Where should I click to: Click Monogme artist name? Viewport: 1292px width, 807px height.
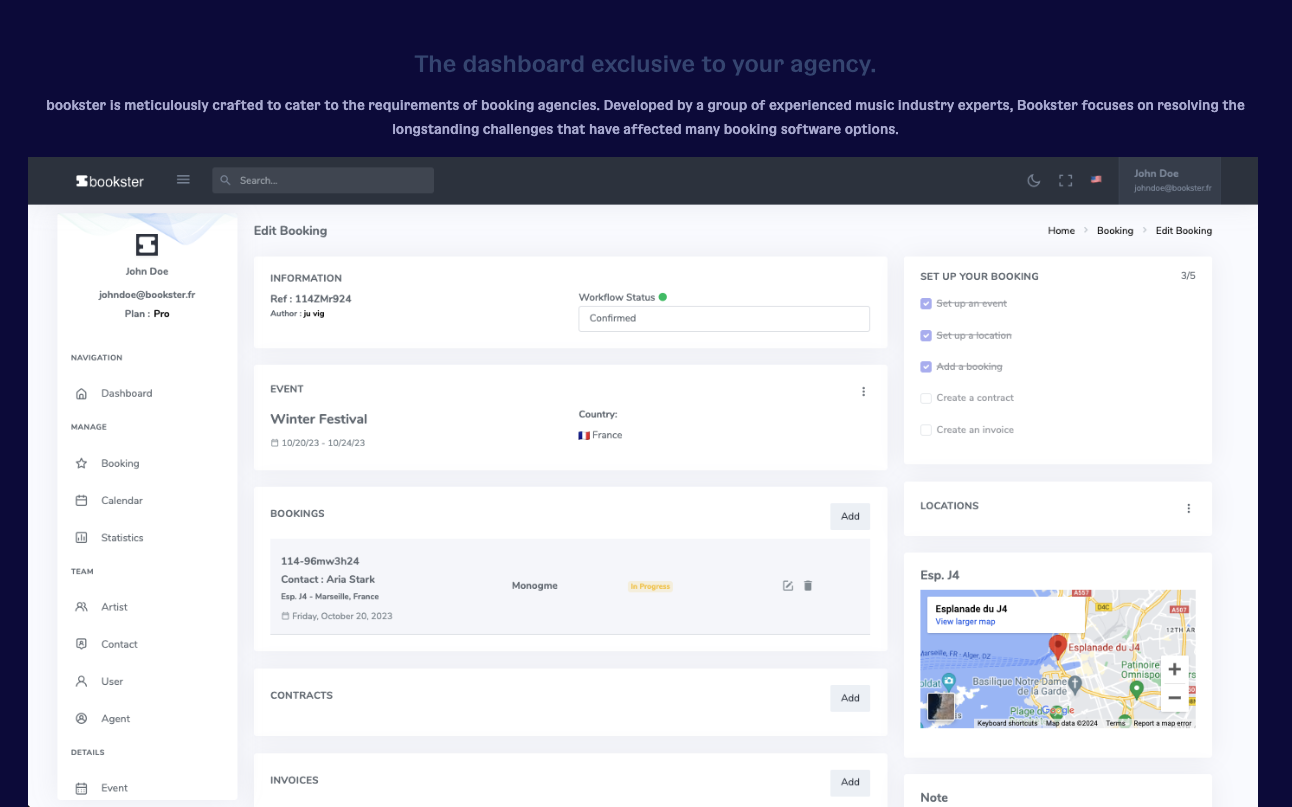pos(535,586)
